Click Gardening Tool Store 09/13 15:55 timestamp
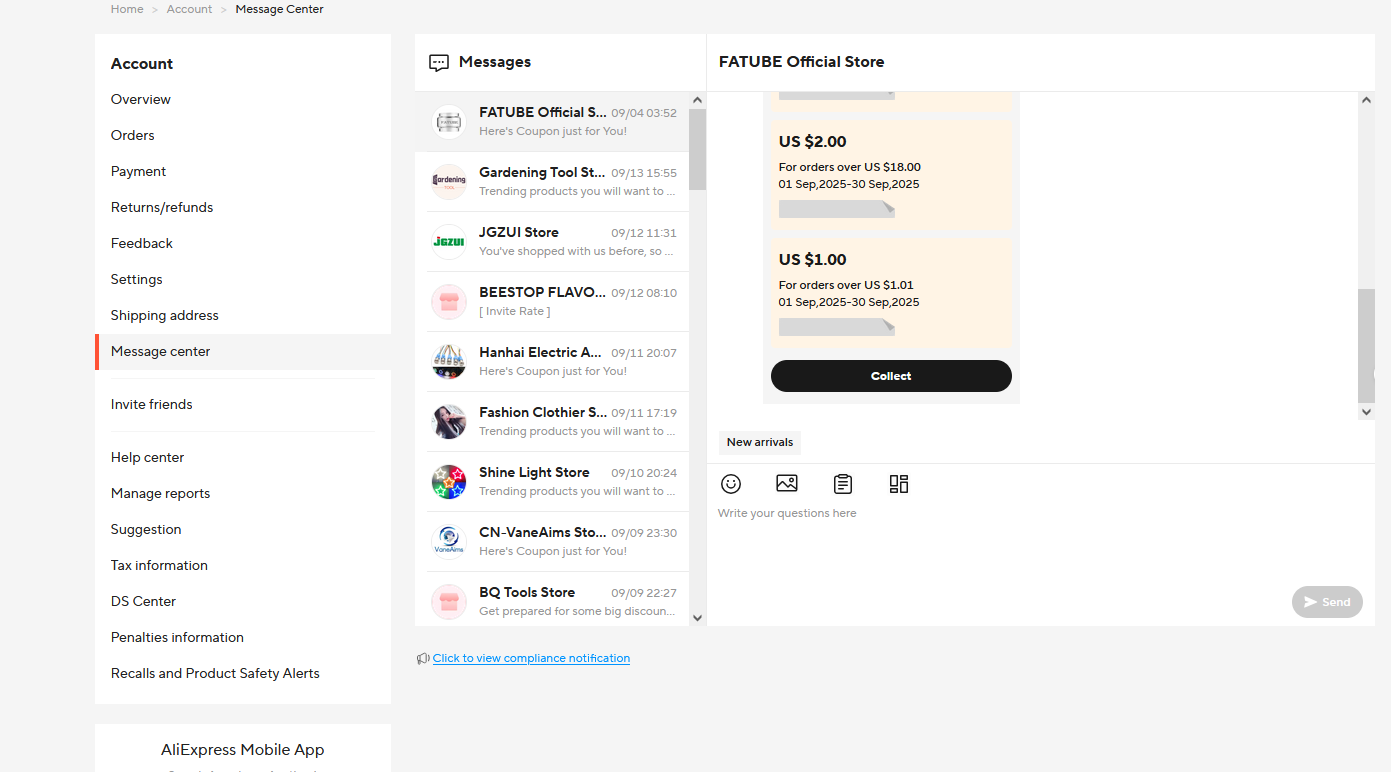 click(644, 173)
